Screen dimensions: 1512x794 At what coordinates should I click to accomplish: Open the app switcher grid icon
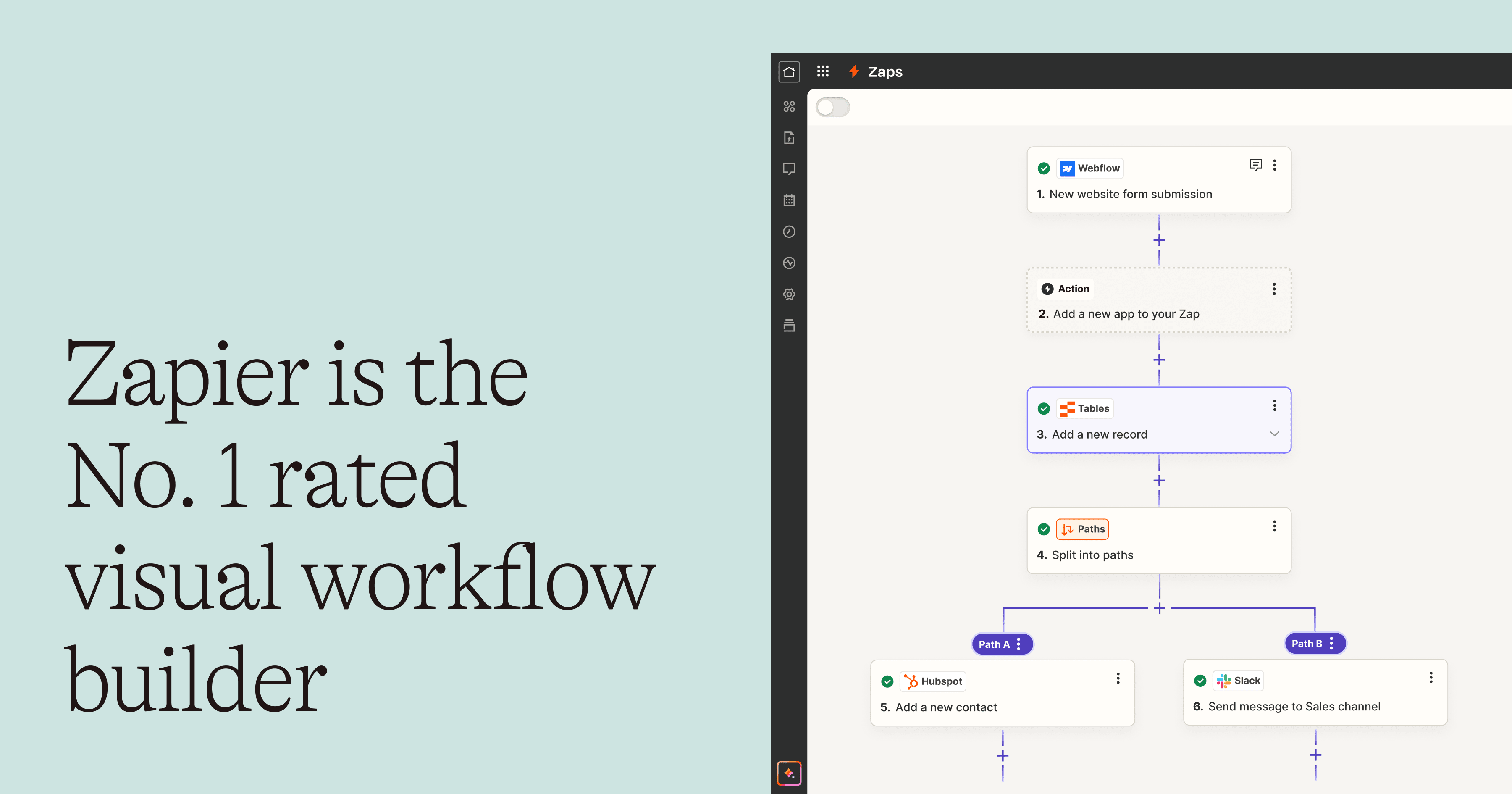823,71
